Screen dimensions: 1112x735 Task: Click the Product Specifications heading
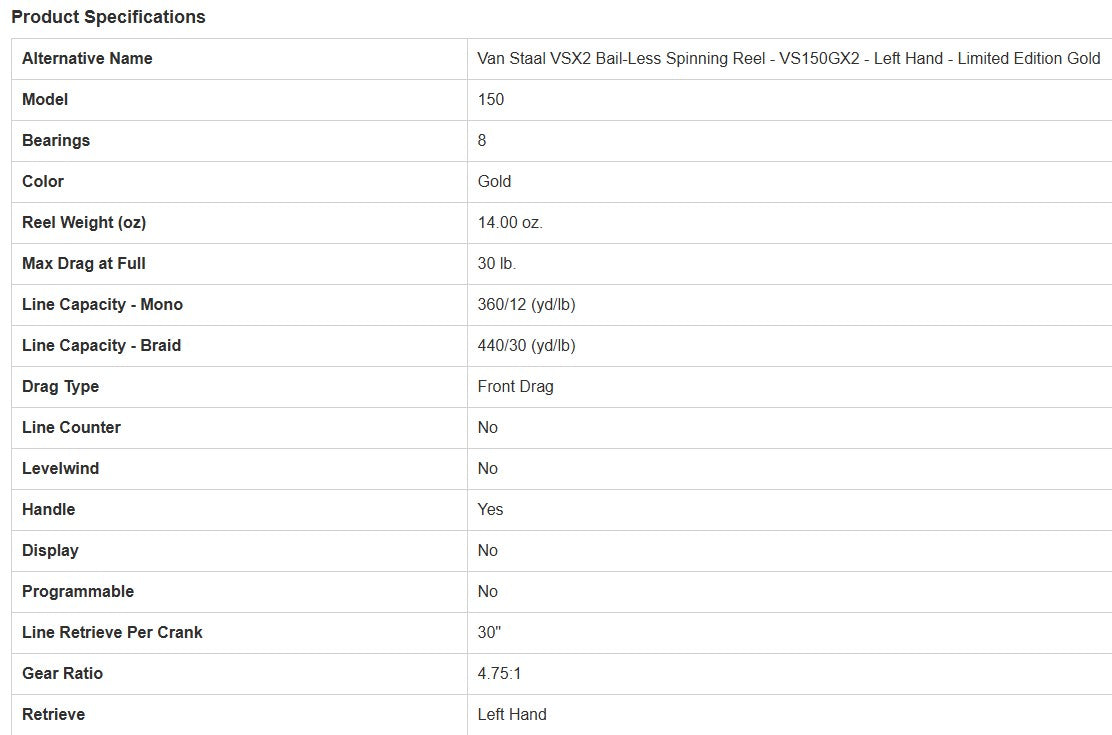(108, 17)
